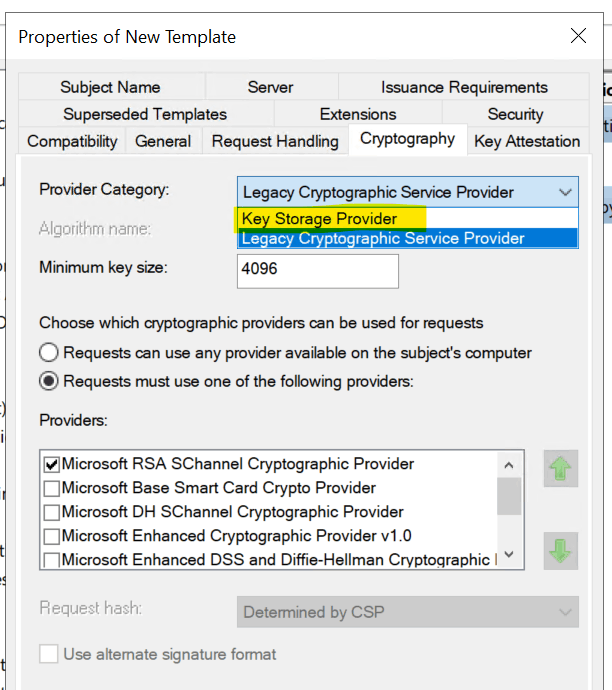The image size is (612, 690).
Task: Open the Issuance Requirements tab
Action: tap(464, 87)
